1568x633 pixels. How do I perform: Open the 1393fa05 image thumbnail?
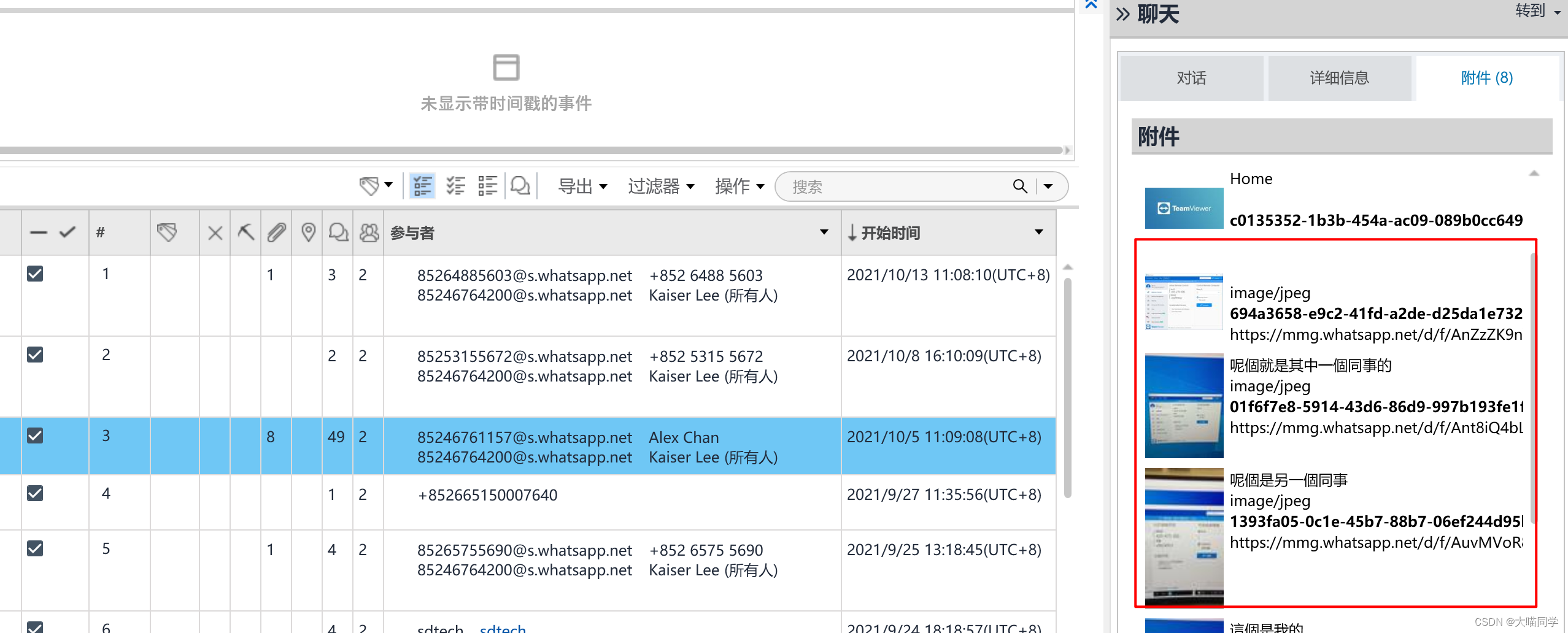point(1184,537)
